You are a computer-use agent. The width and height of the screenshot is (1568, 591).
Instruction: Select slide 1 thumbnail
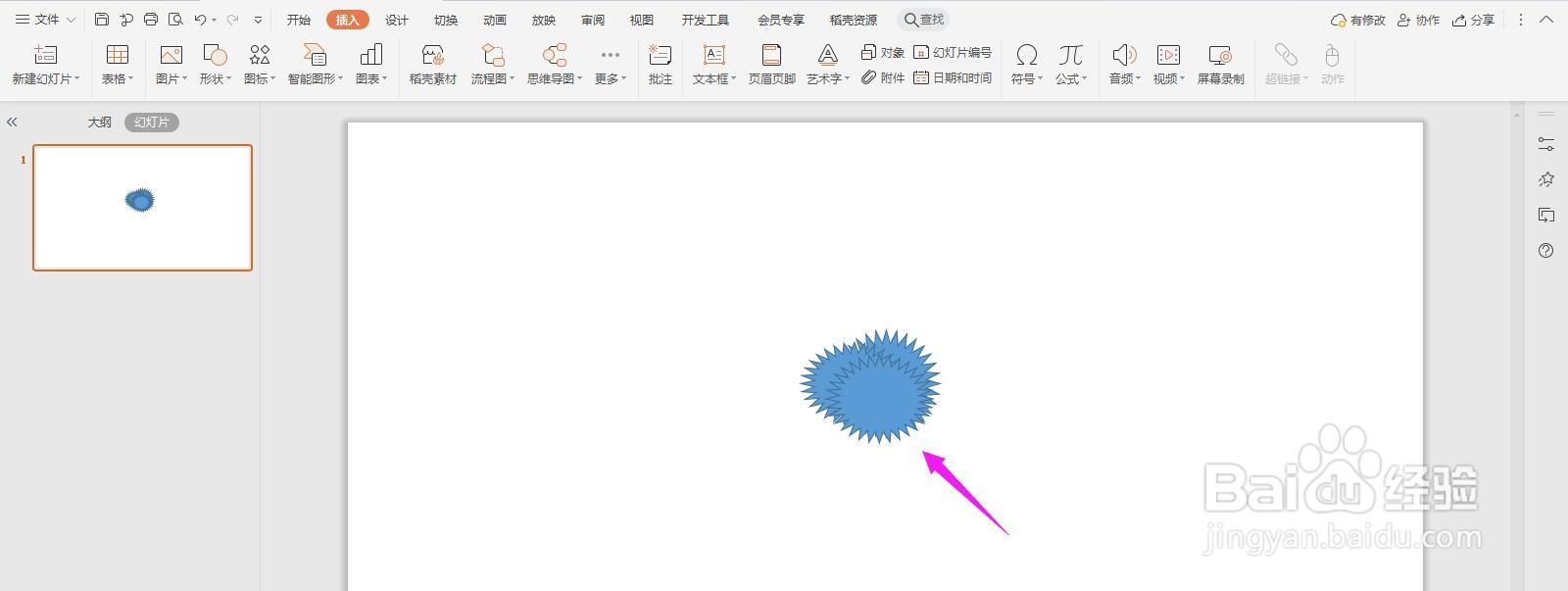pos(143,208)
